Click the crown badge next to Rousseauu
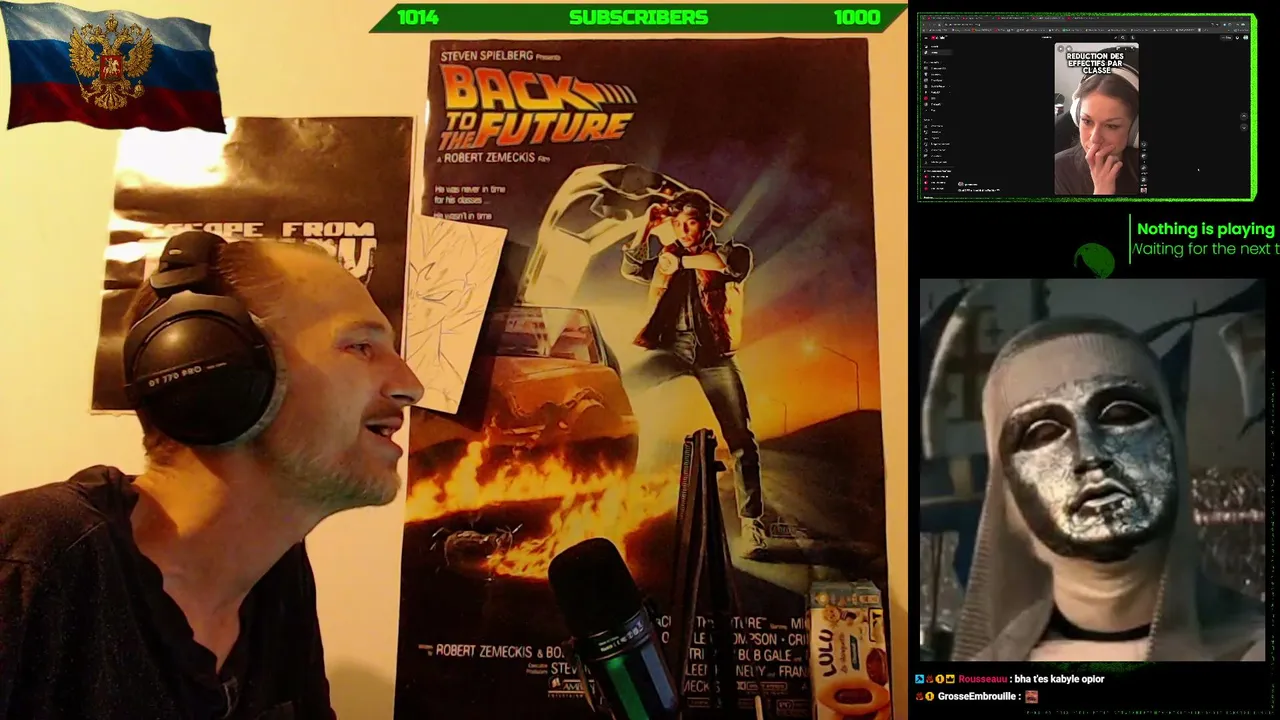 tap(950, 679)
